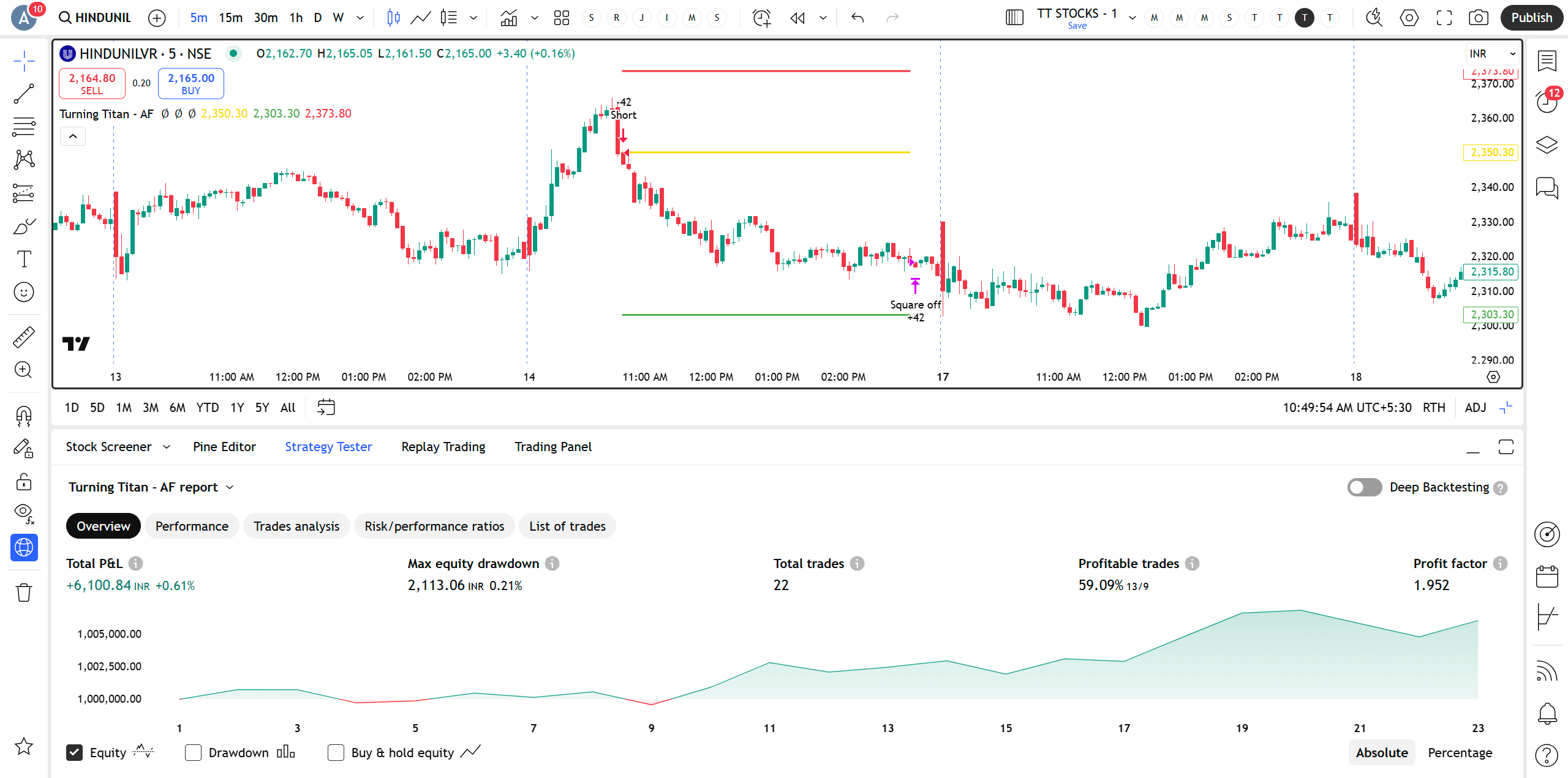1568x778 pixels.
Task: Open the alerts clock panel
Action: pos(1547,101)
